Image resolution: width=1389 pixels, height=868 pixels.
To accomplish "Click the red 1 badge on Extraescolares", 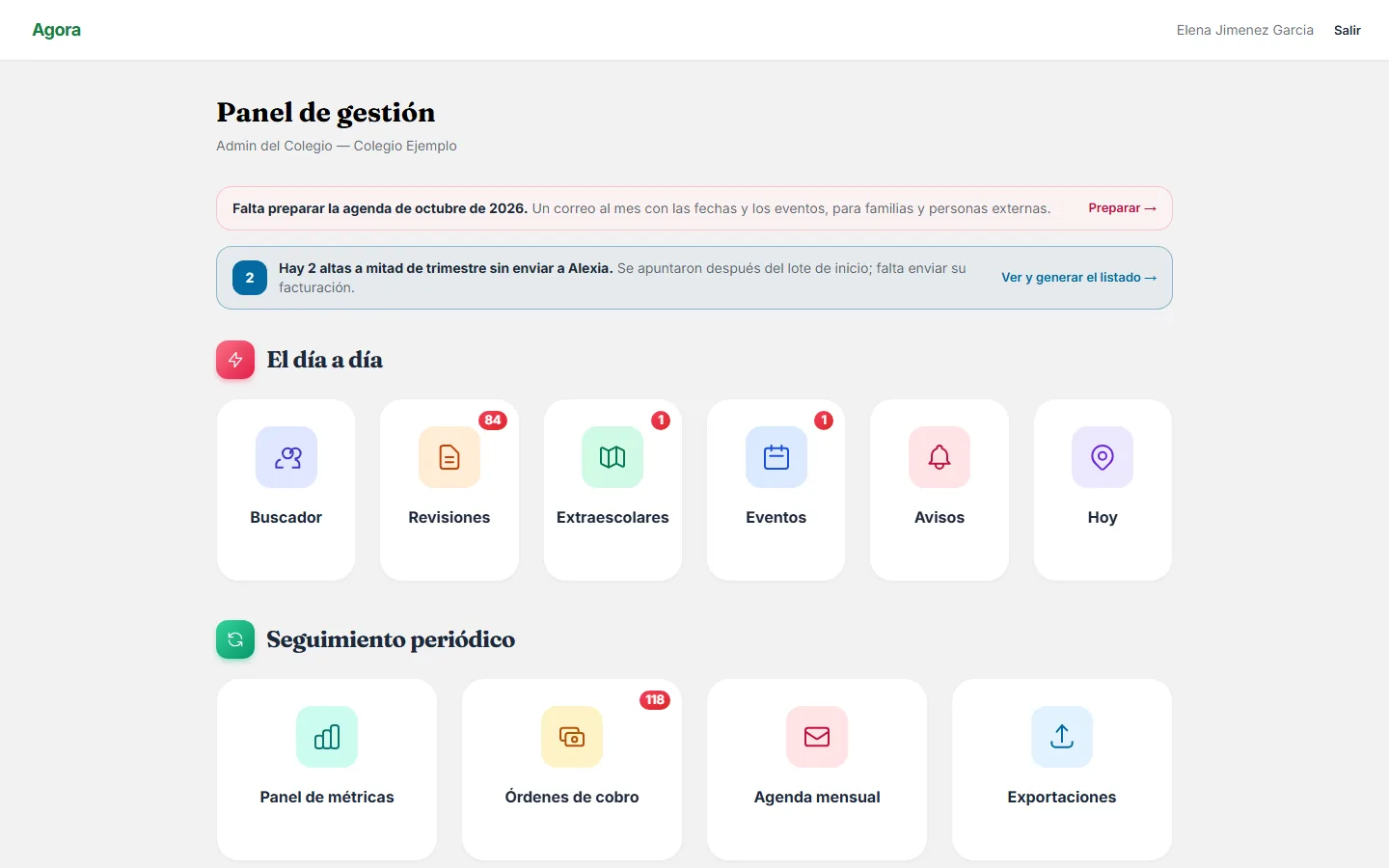I will [x=661, y=420].
